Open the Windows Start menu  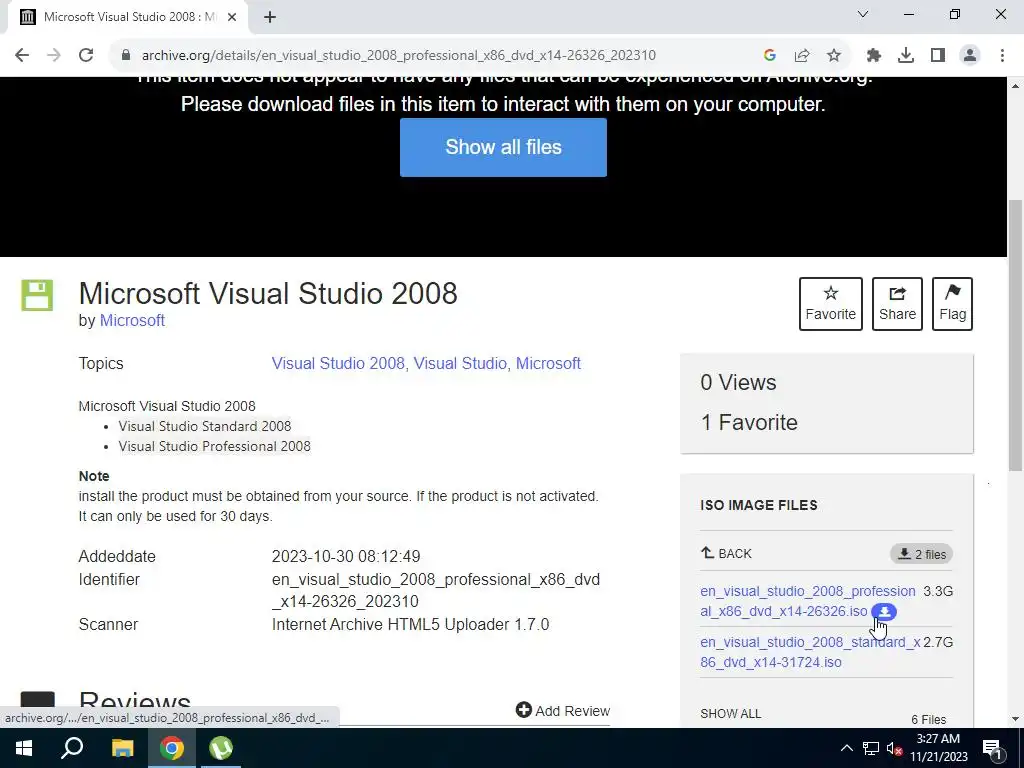(x=24, y=748)
